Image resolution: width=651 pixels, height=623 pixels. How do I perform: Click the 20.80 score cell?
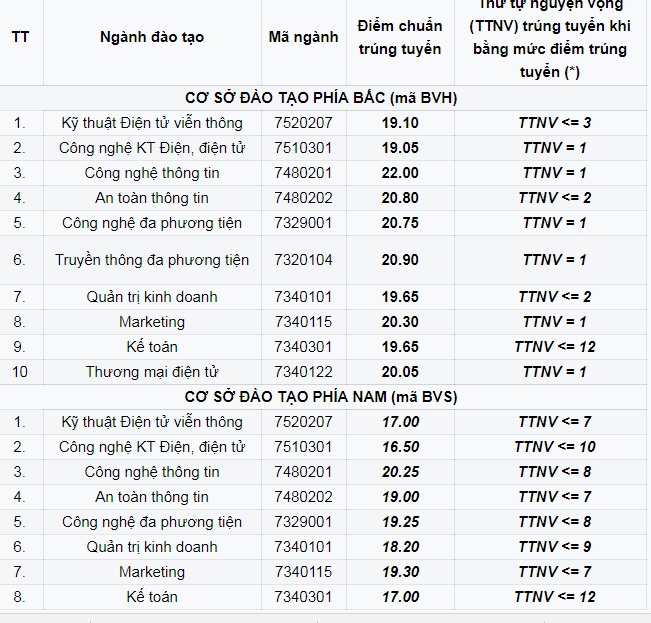click(400, 198)
